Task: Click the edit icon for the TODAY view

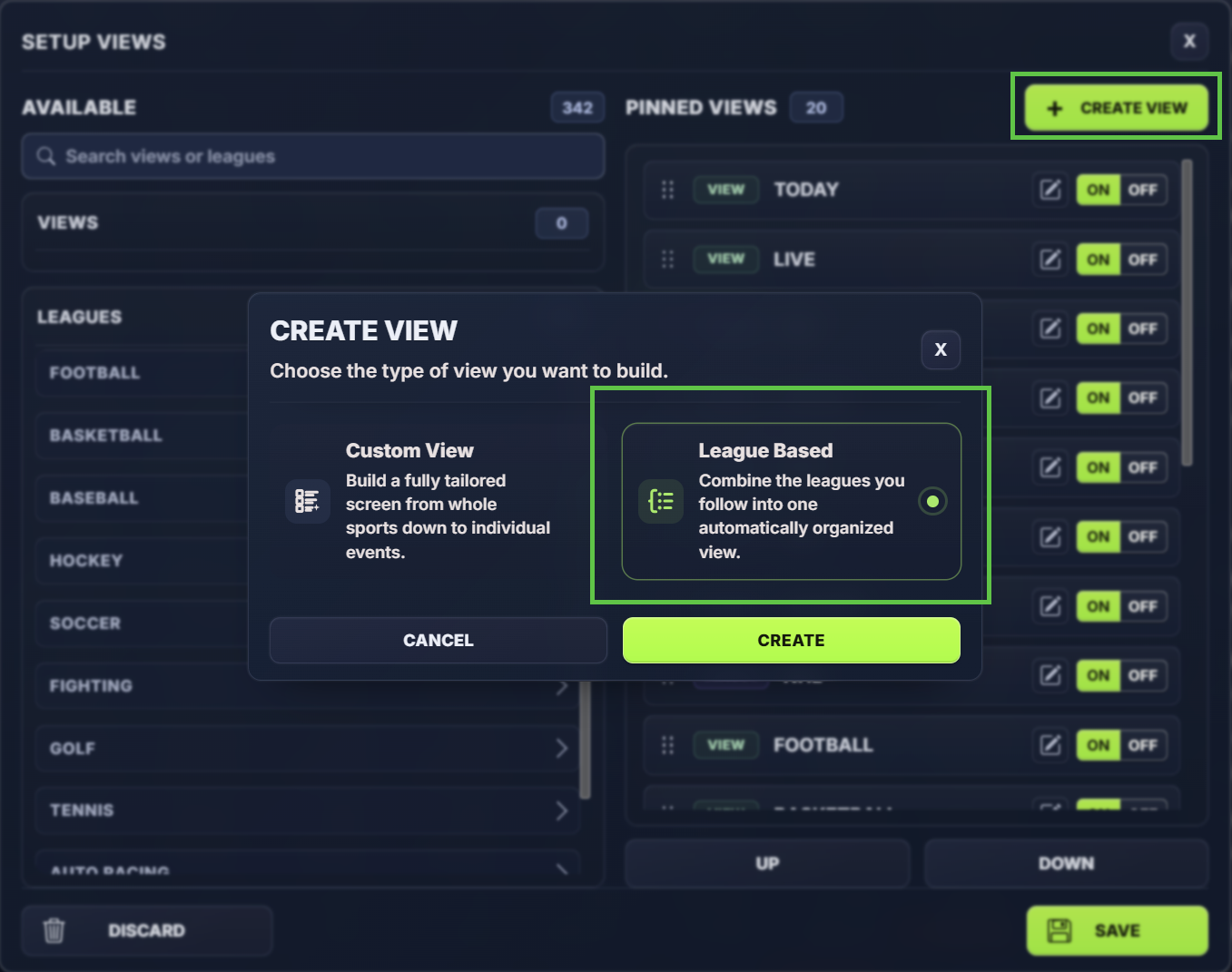Action: coord(1050,190)
